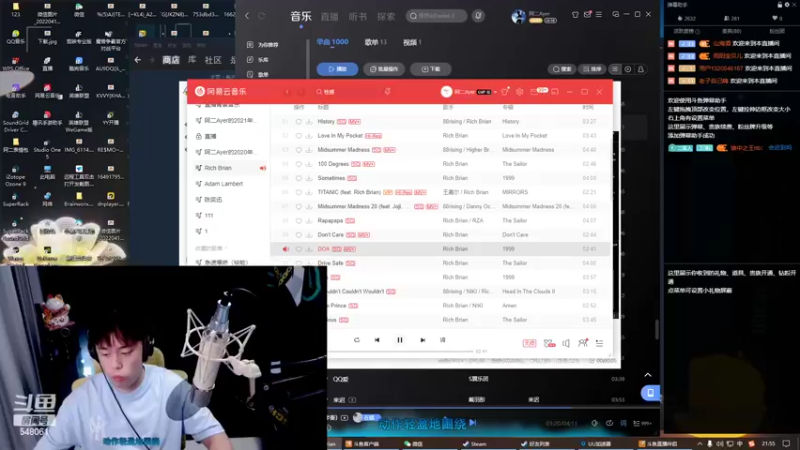Open account dropdown arrow in NetEase header
Viewport: 800px width, 450px height.
[495, 92]
